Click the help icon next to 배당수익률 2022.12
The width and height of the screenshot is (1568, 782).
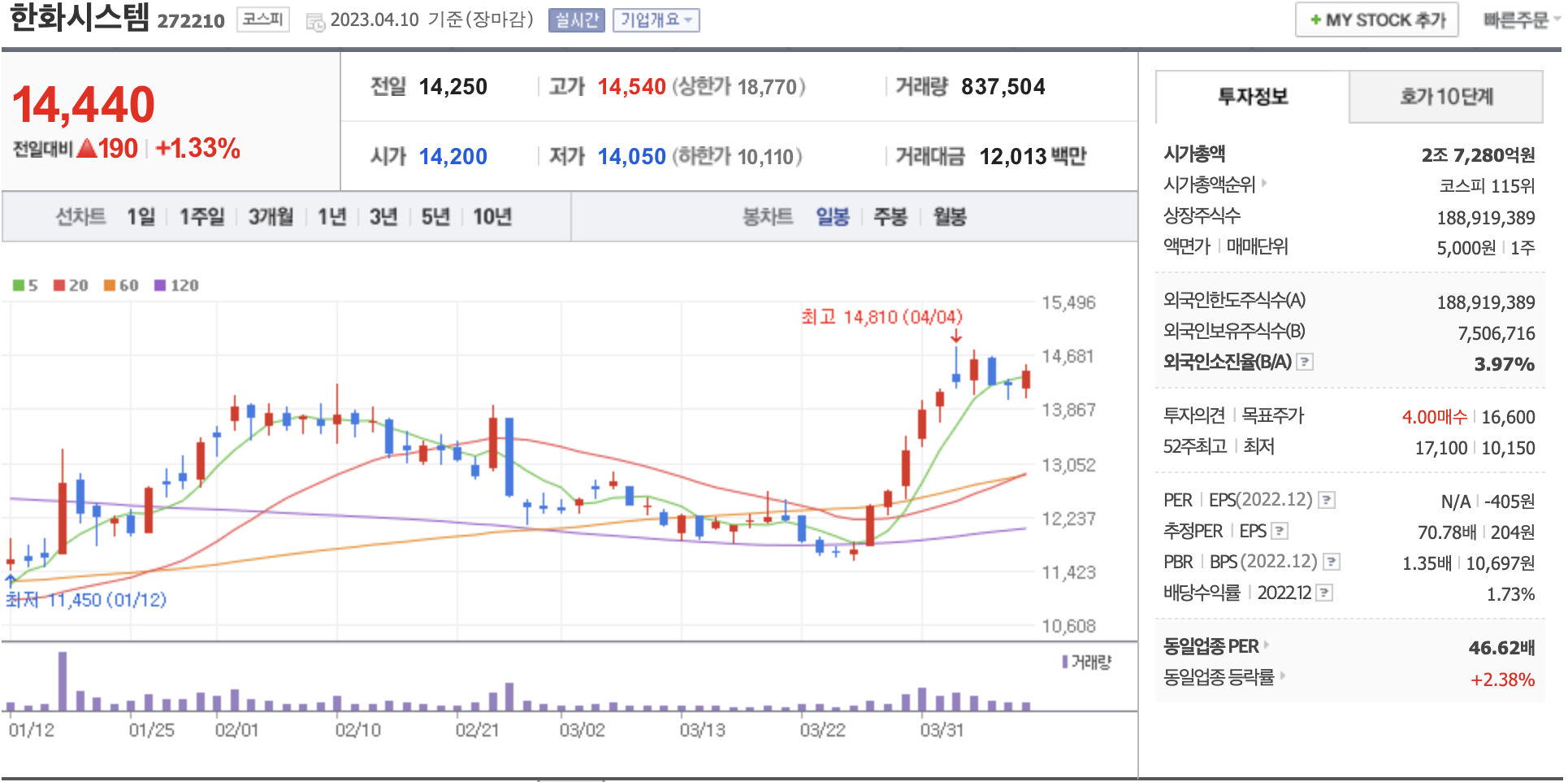coord(1324,593)
